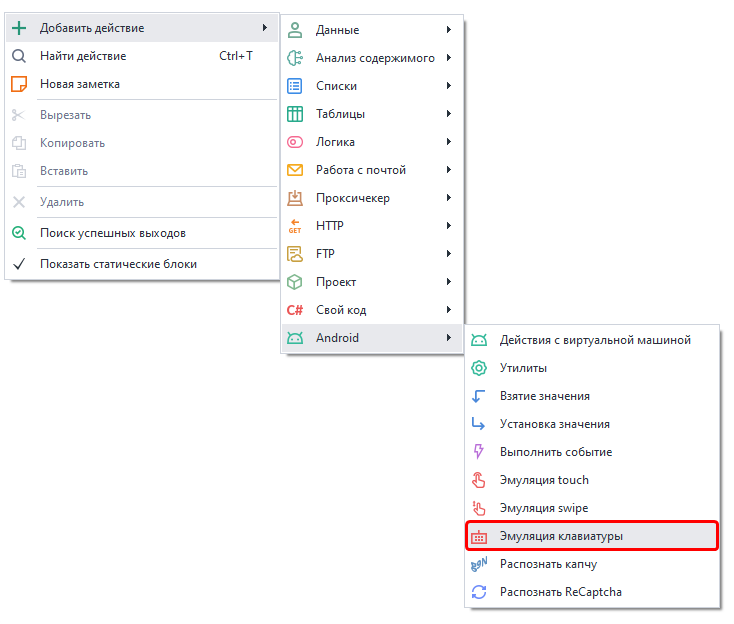The image size is (734, 624).
Task: Select Эмуляция swipe action
Action: [544, 508]
